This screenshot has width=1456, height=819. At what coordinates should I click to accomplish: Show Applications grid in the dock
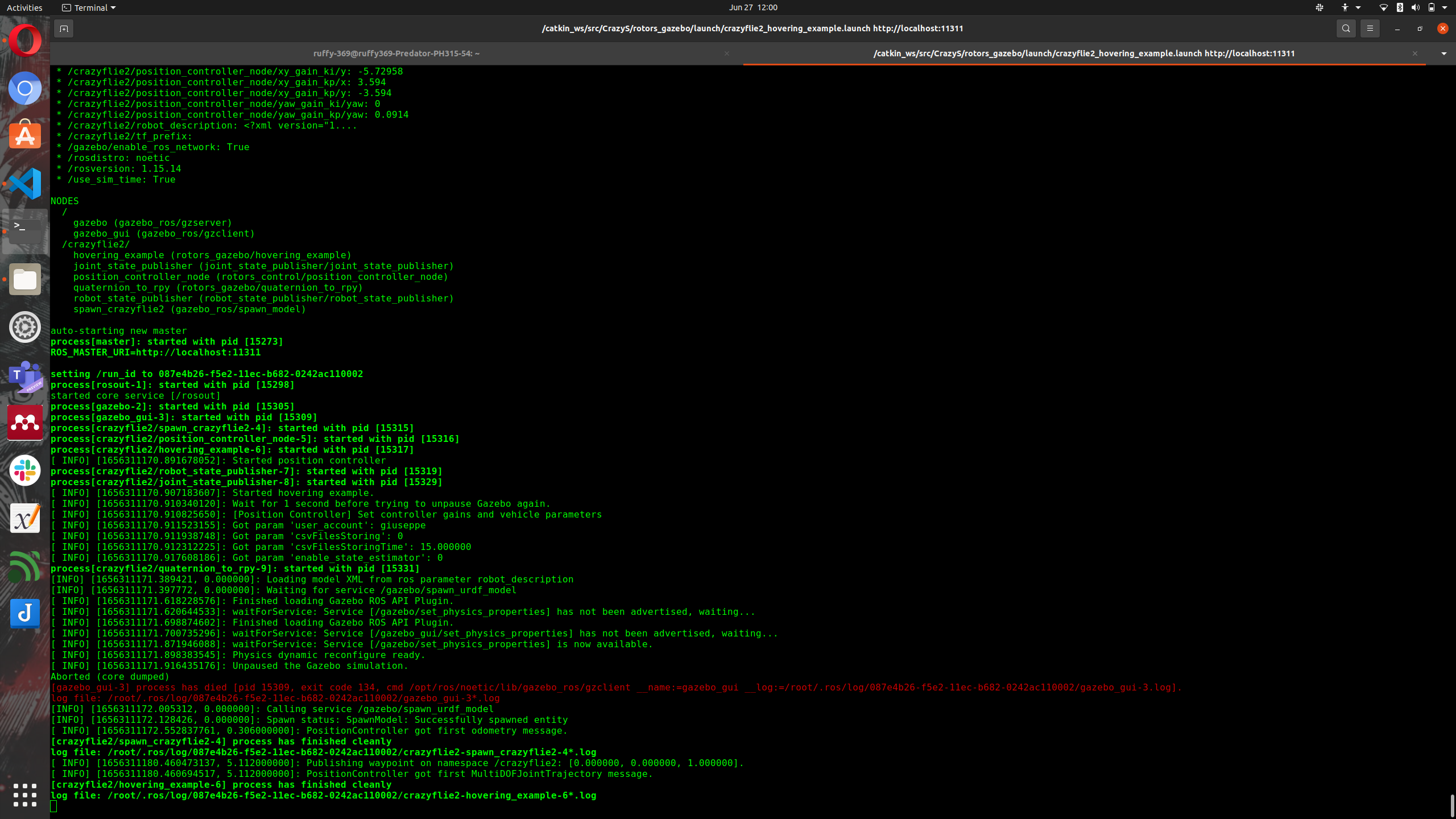coord(25,795)
